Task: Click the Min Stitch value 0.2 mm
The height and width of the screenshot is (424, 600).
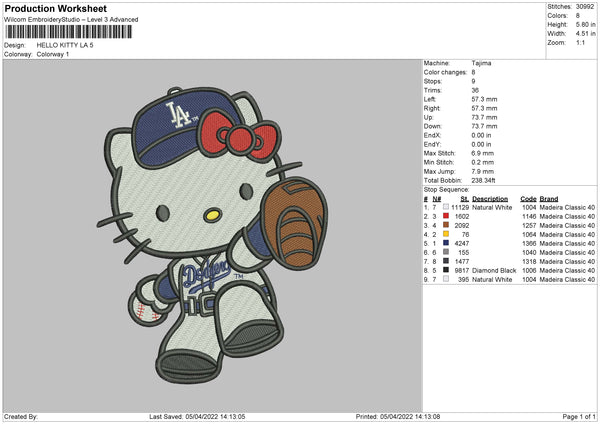Action: (483, 162)
